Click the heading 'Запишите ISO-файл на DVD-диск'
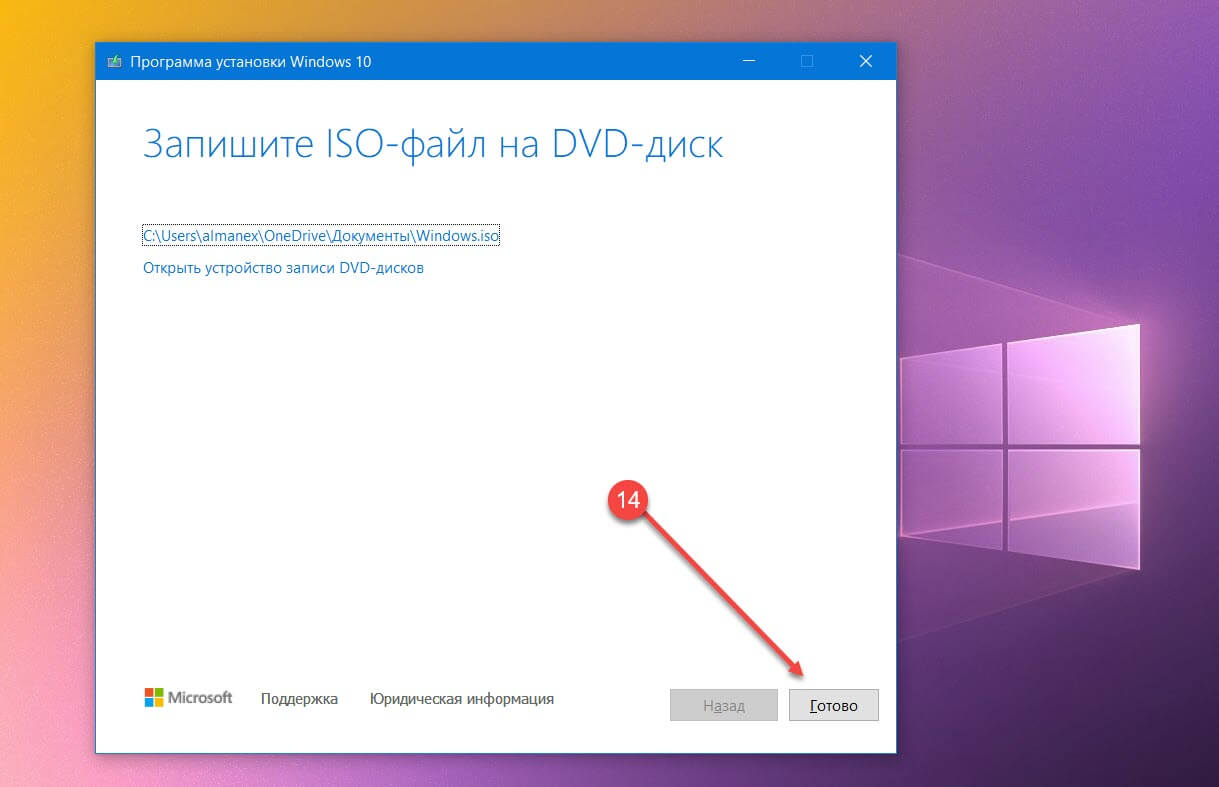The height and width of the screenshot is (787, 1219). pyautogui.click(x=433, y=144)
